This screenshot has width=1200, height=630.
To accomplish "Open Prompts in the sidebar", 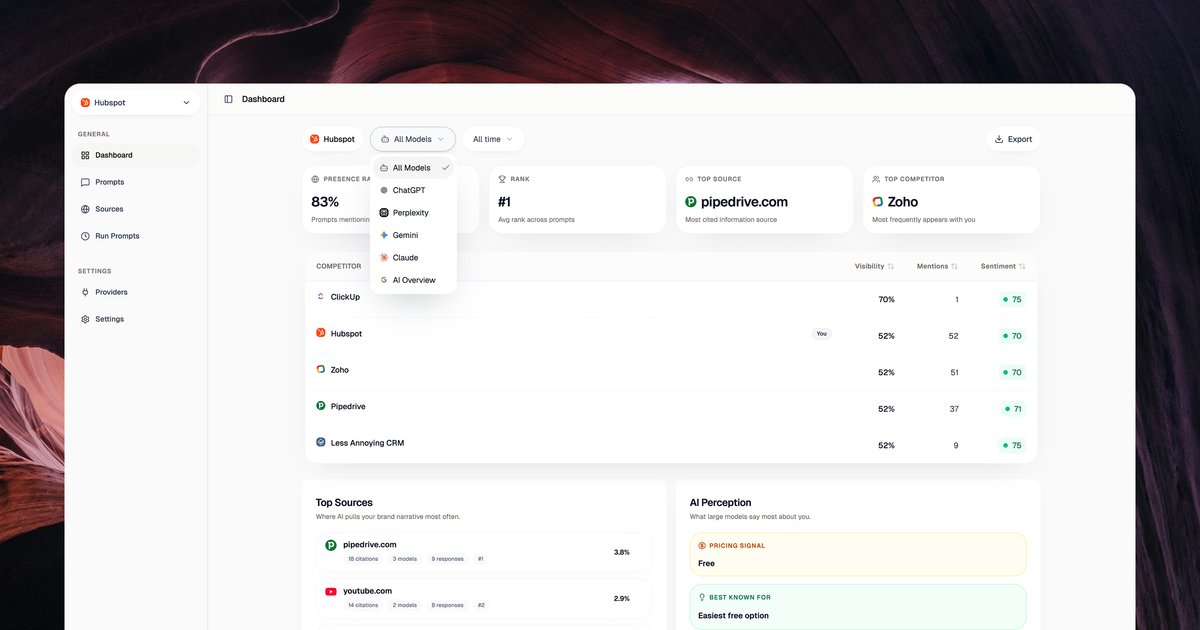I will point(136,182).
